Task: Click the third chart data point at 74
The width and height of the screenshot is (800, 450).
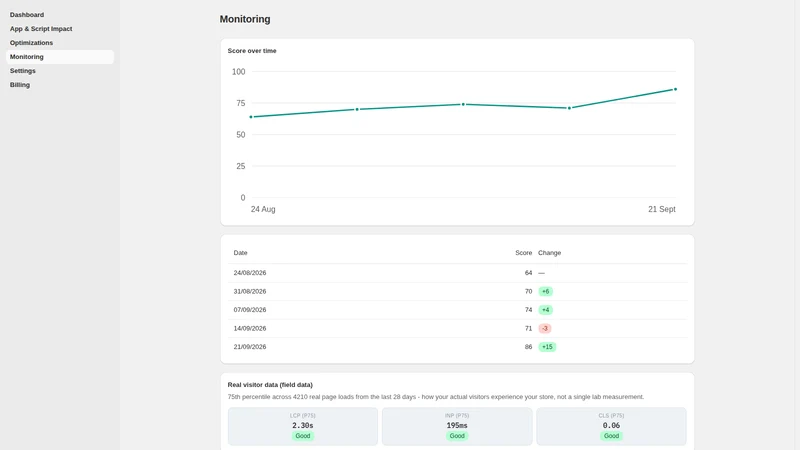Action: click(463, 104)
